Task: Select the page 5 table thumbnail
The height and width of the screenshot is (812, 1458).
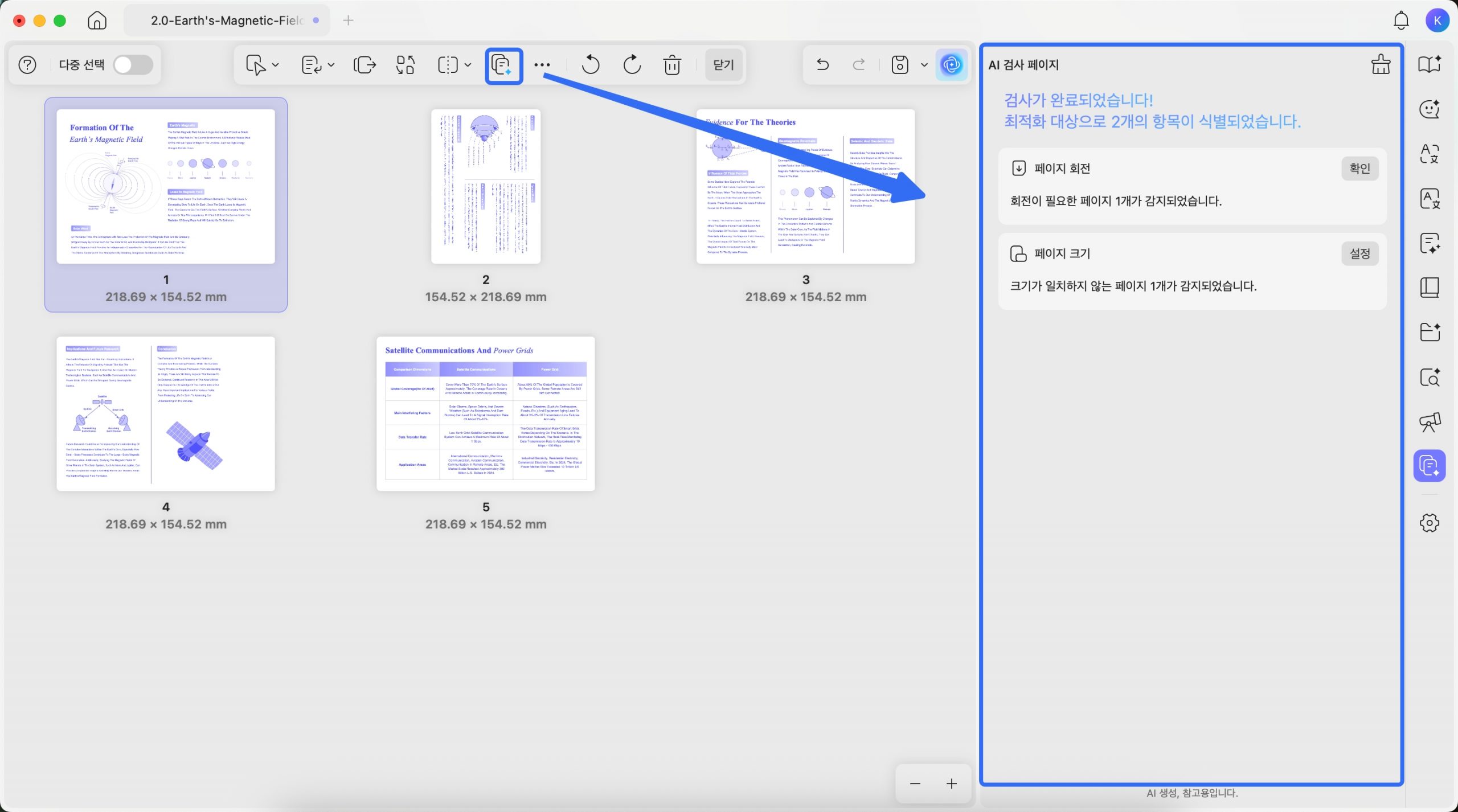Action: click(485, 414)
